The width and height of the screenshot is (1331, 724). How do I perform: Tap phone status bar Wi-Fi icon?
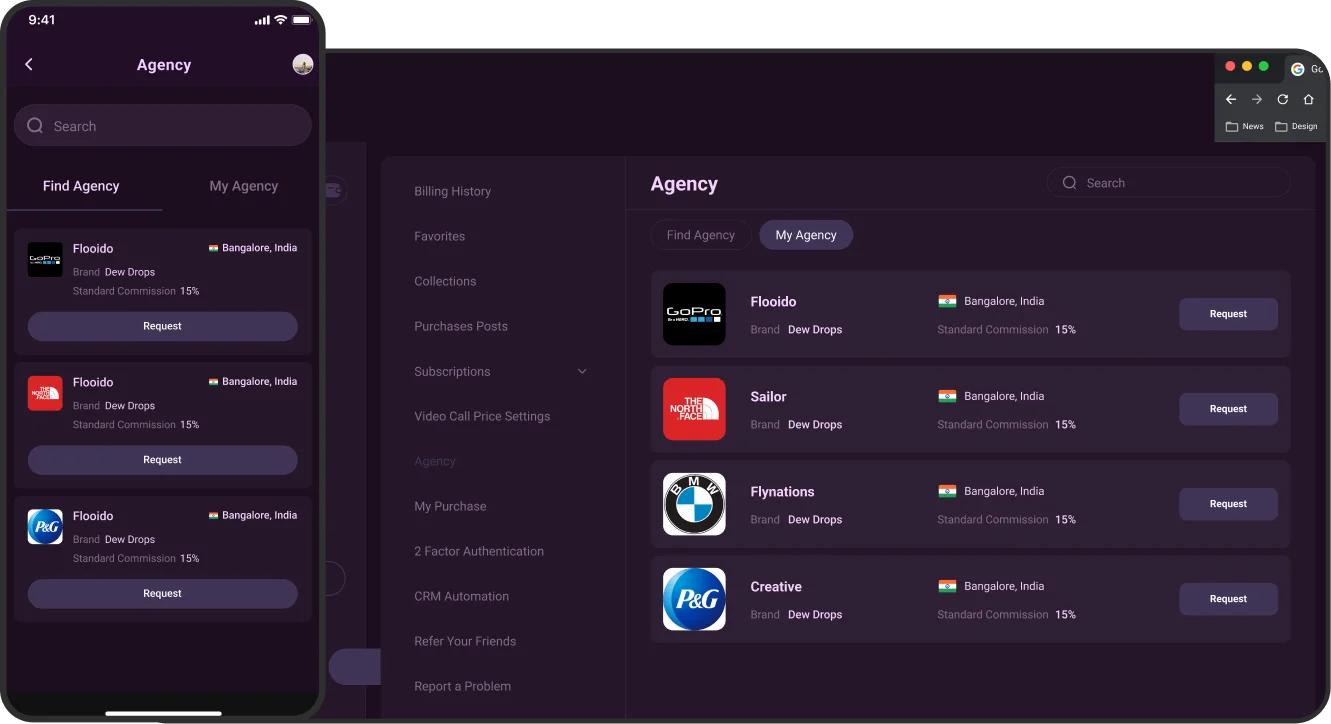[x=281, y=20]
